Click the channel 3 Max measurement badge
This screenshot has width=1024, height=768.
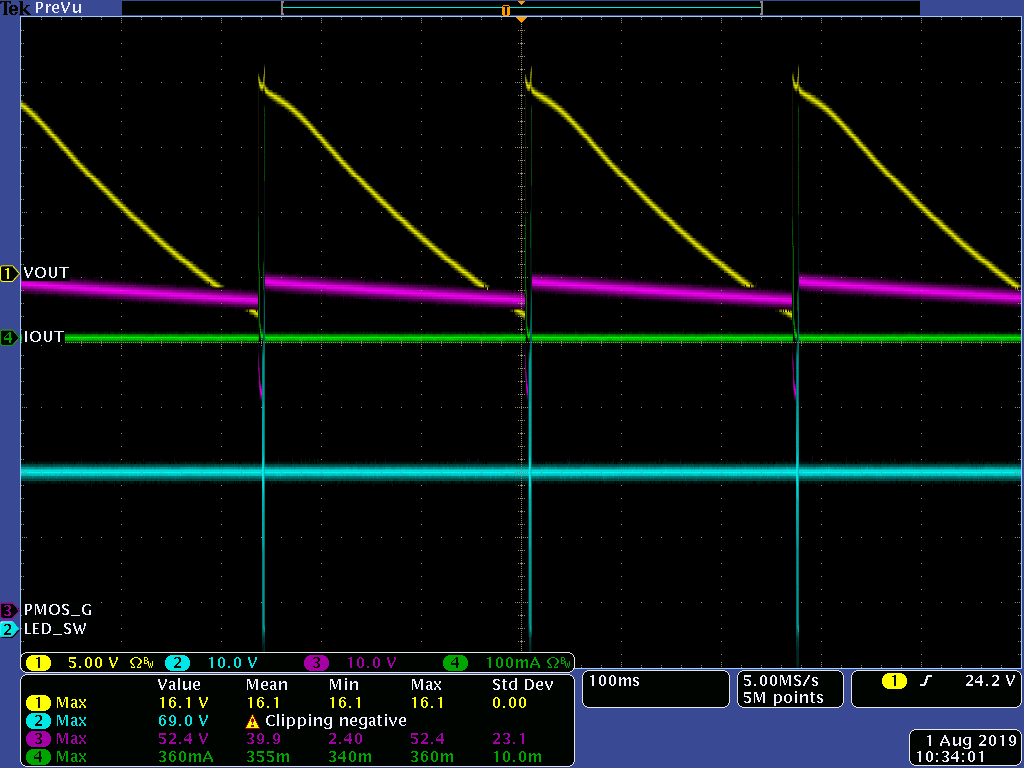pyautogui.click(x=39, y=739)
